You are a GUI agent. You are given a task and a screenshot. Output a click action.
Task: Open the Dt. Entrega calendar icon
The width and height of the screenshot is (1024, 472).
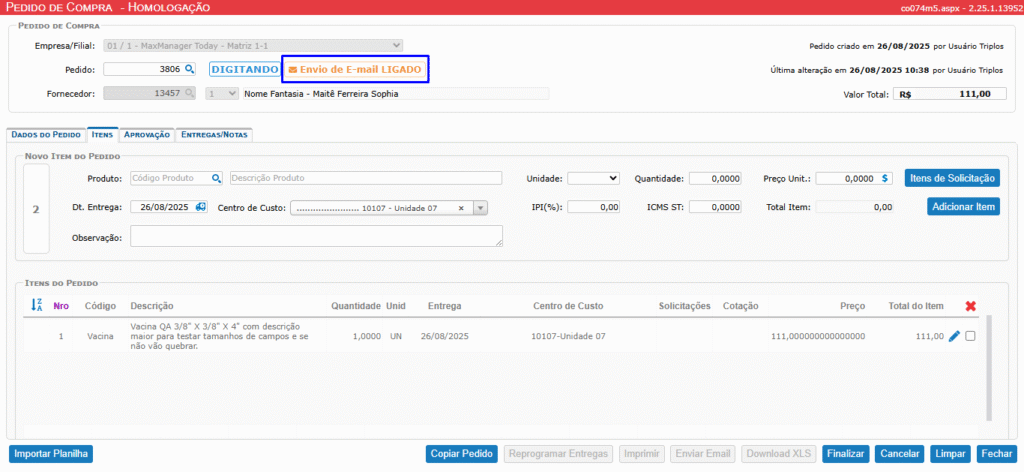[200, 207]
